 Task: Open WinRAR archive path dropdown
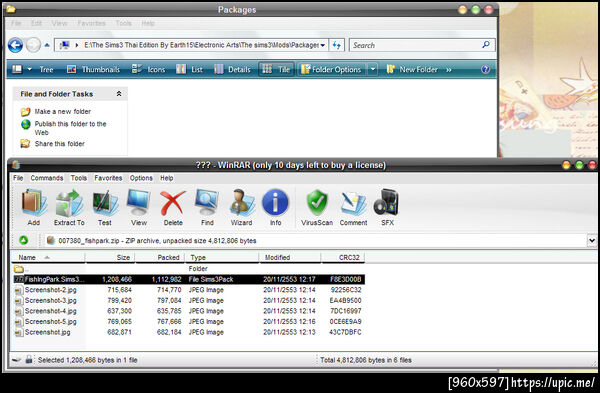tap(592, 241)
